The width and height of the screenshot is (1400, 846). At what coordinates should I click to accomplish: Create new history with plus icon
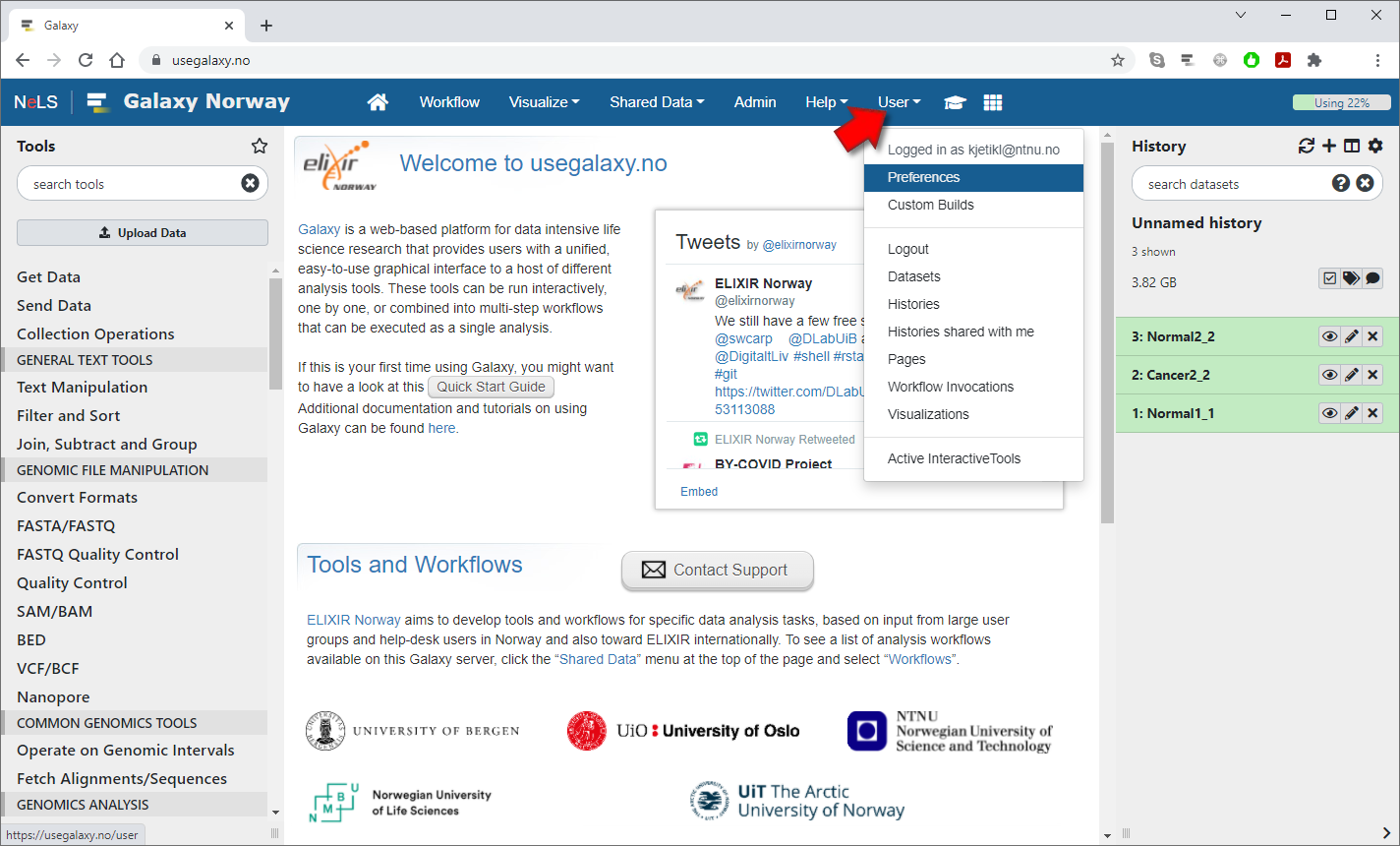pos(1329,146)
